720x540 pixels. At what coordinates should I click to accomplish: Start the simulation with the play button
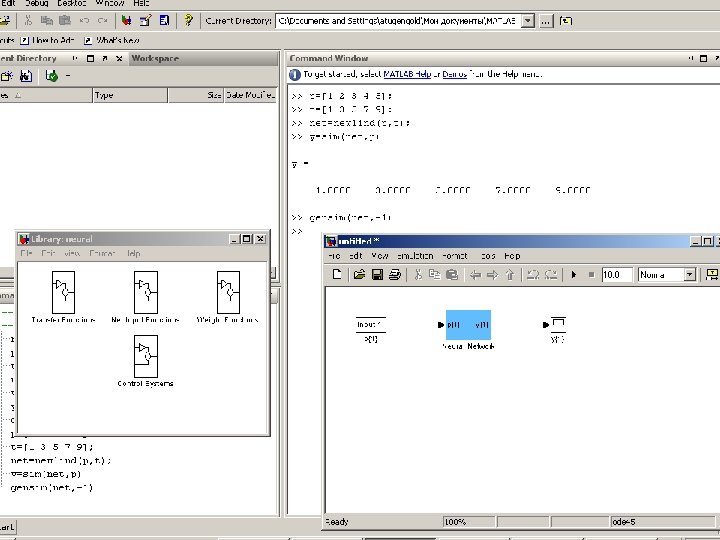tap(573, 274)
